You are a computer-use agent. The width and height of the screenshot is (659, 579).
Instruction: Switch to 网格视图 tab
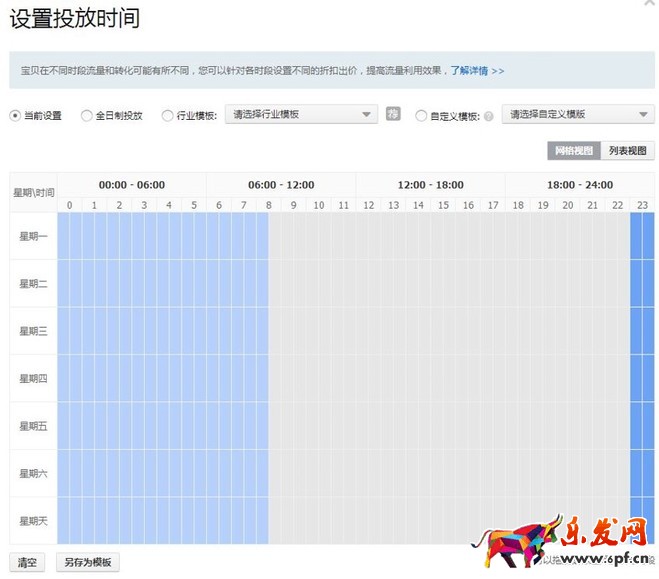[x=574, y=151]
